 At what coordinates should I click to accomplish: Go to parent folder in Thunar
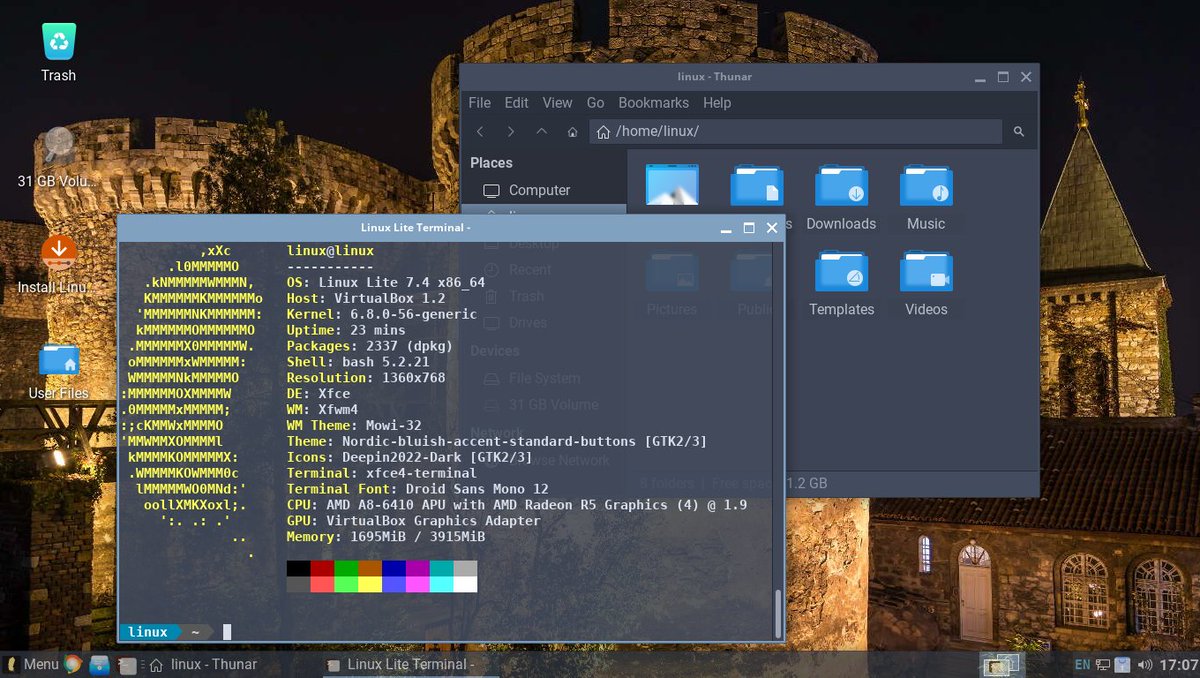542,132
